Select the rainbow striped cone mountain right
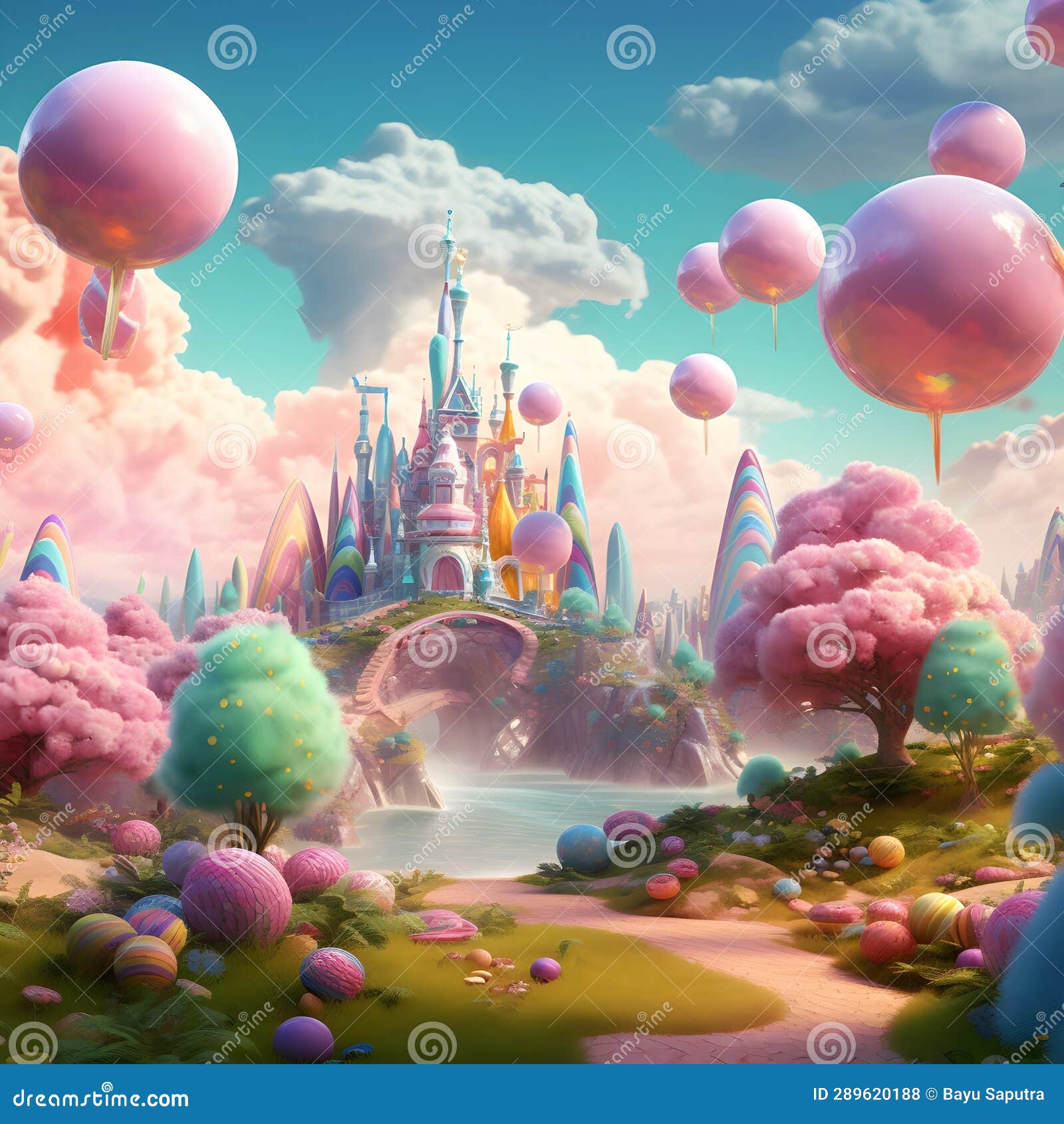The height and width of the screenshot is (1124, 1064). (x=745, y=525)
